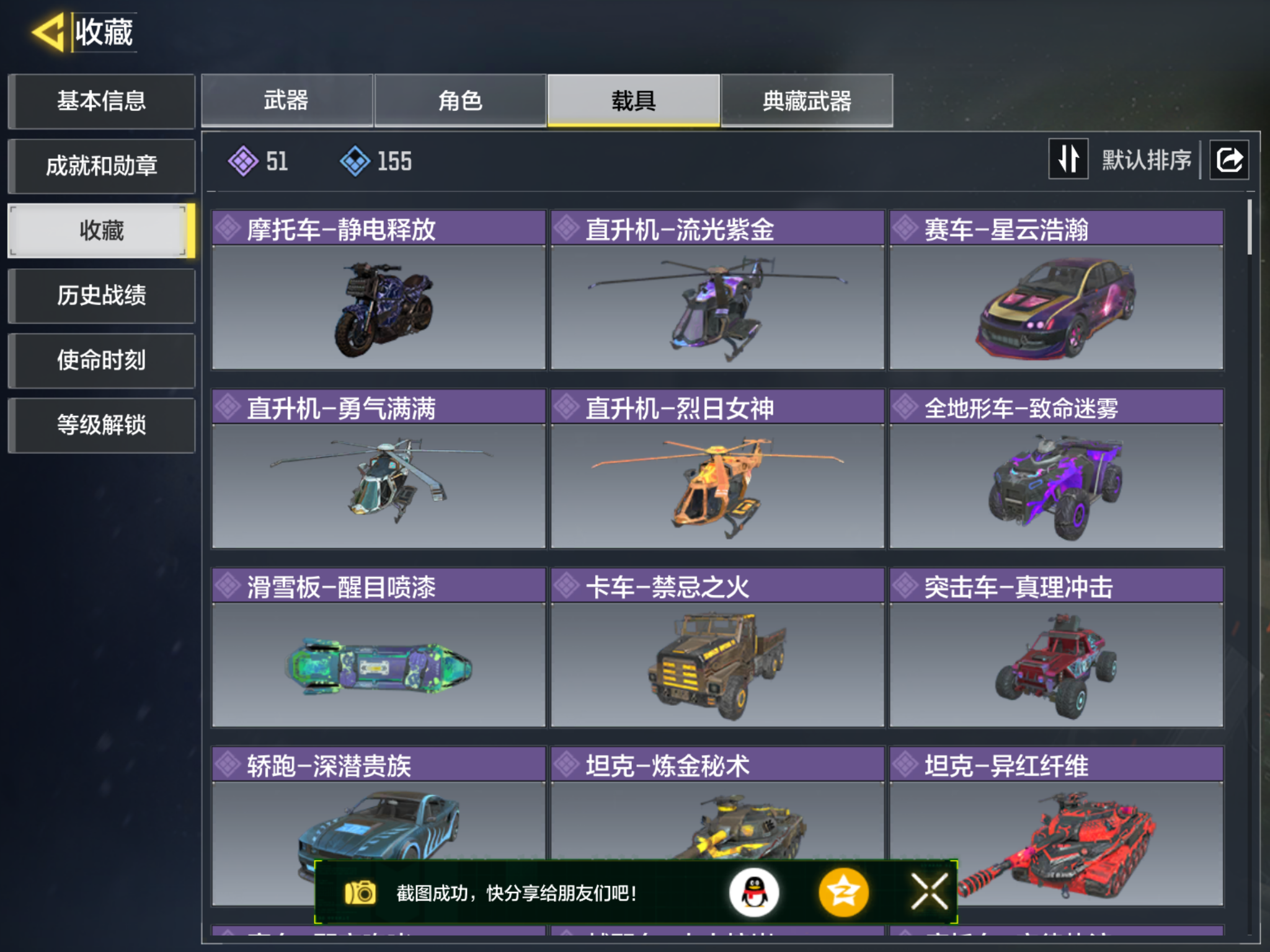Click the share export icon
This screenshot has height=952, width=1270.
(1230, 159)
